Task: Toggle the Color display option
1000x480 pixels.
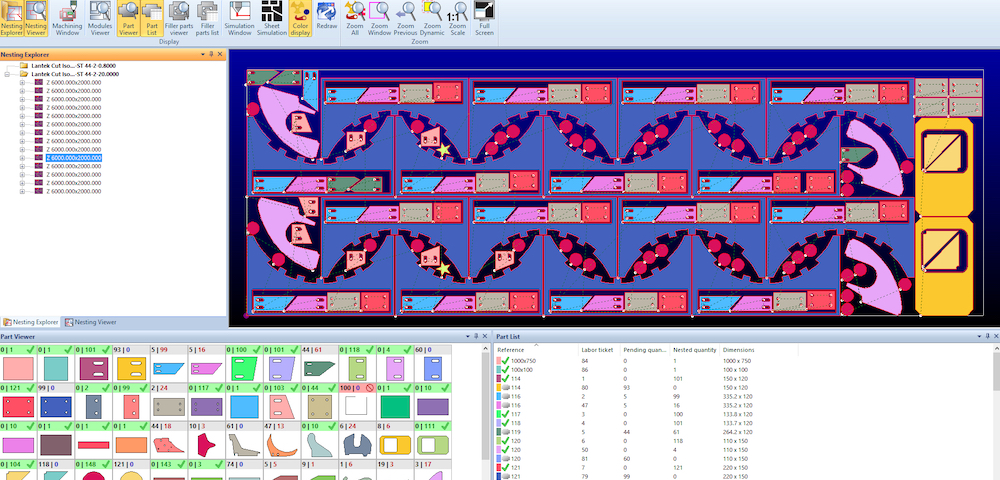Action: (x=300, y=20)
